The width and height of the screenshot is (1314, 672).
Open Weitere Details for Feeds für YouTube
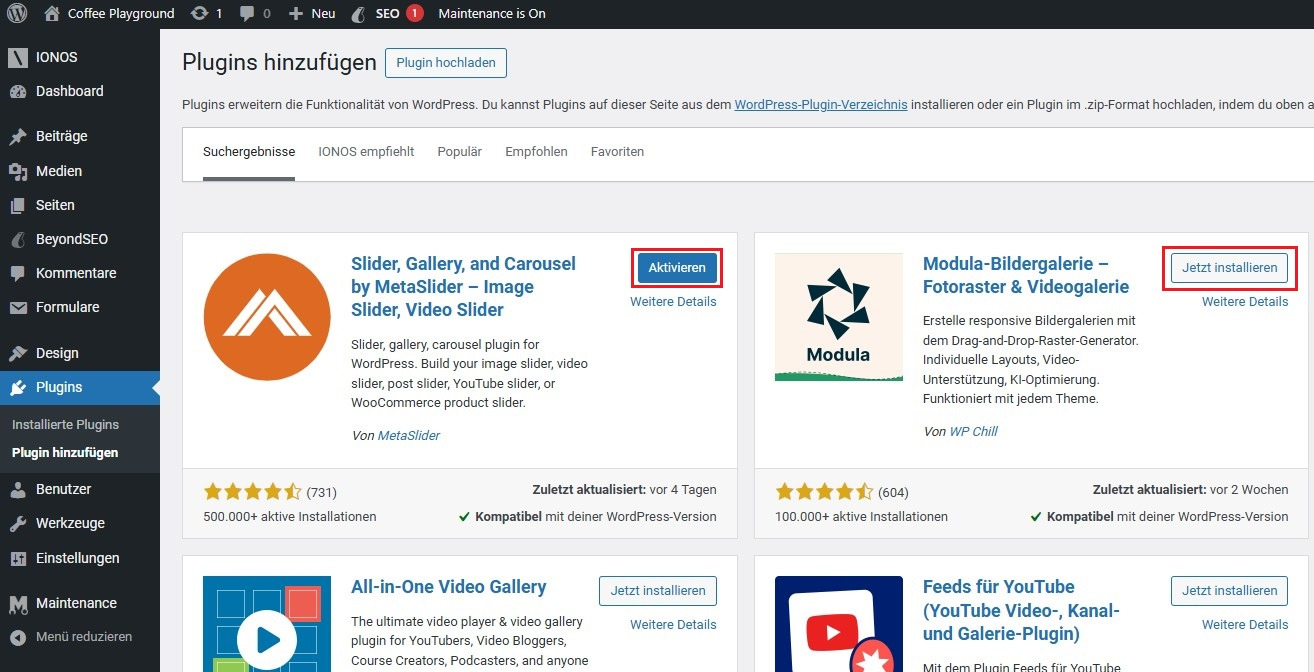[x=1245, y=624]
